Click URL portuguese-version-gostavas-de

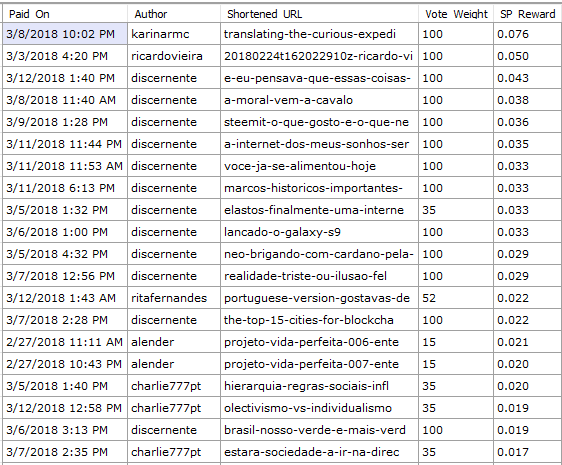pos(319,298)
